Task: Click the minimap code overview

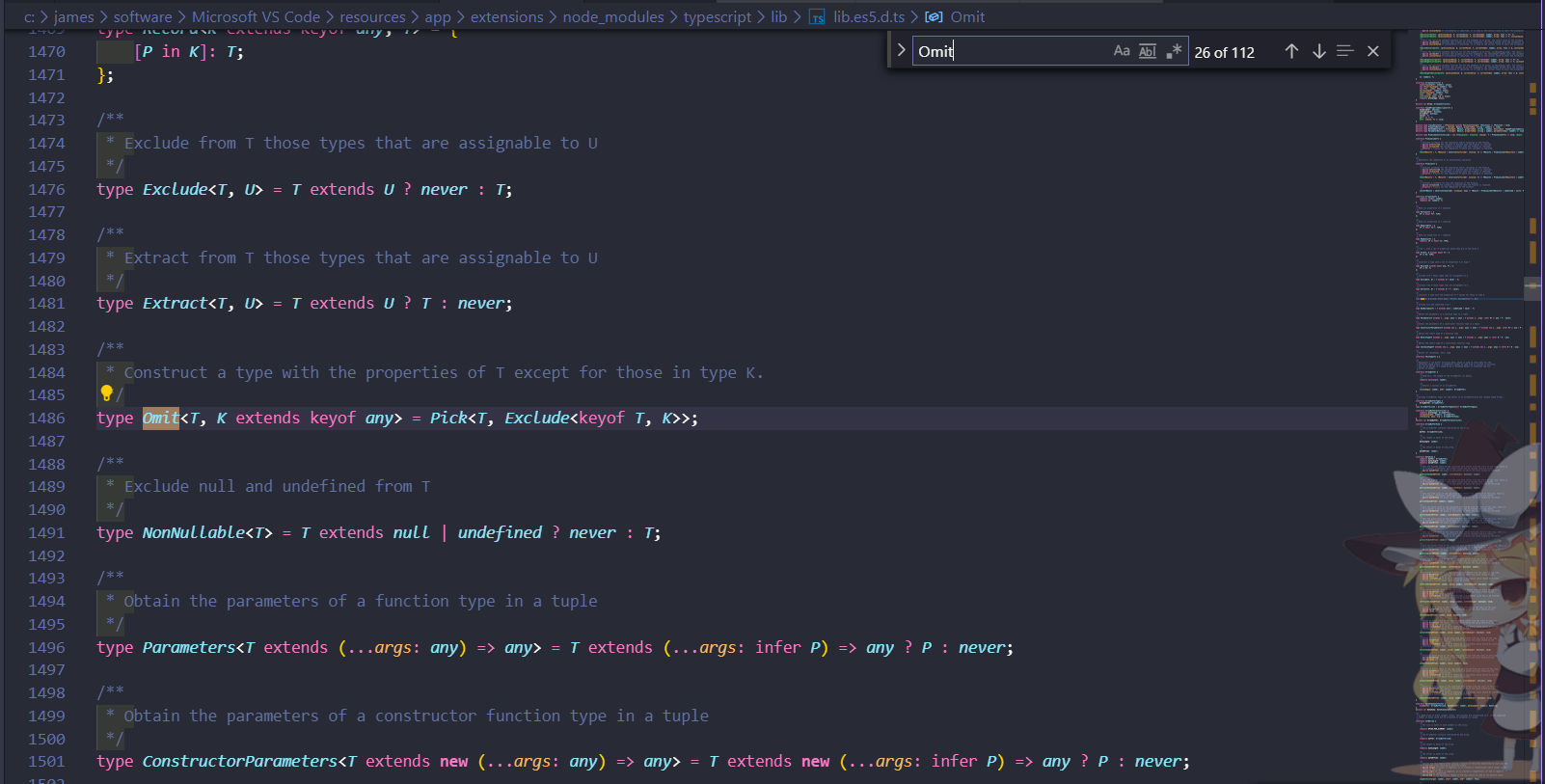Action: point(1469,405)
